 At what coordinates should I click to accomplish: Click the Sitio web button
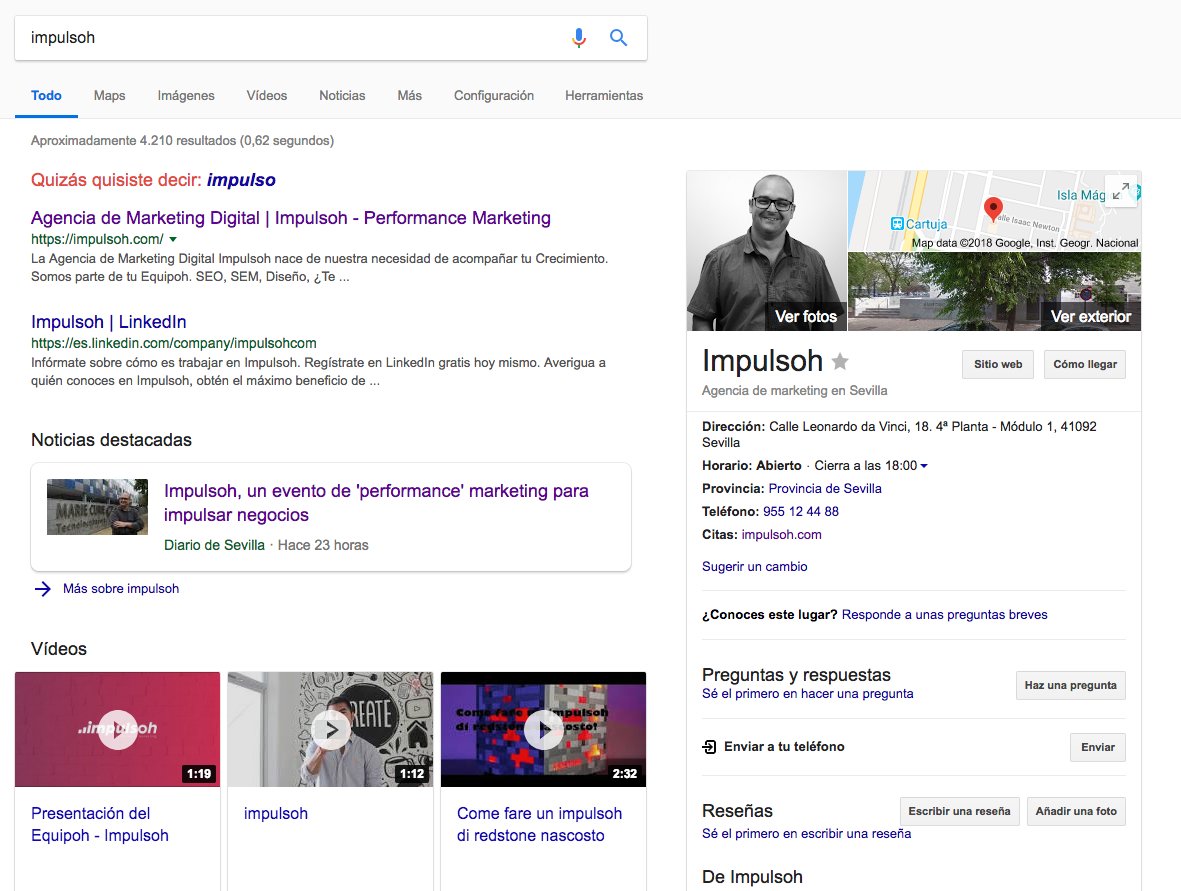998,365
